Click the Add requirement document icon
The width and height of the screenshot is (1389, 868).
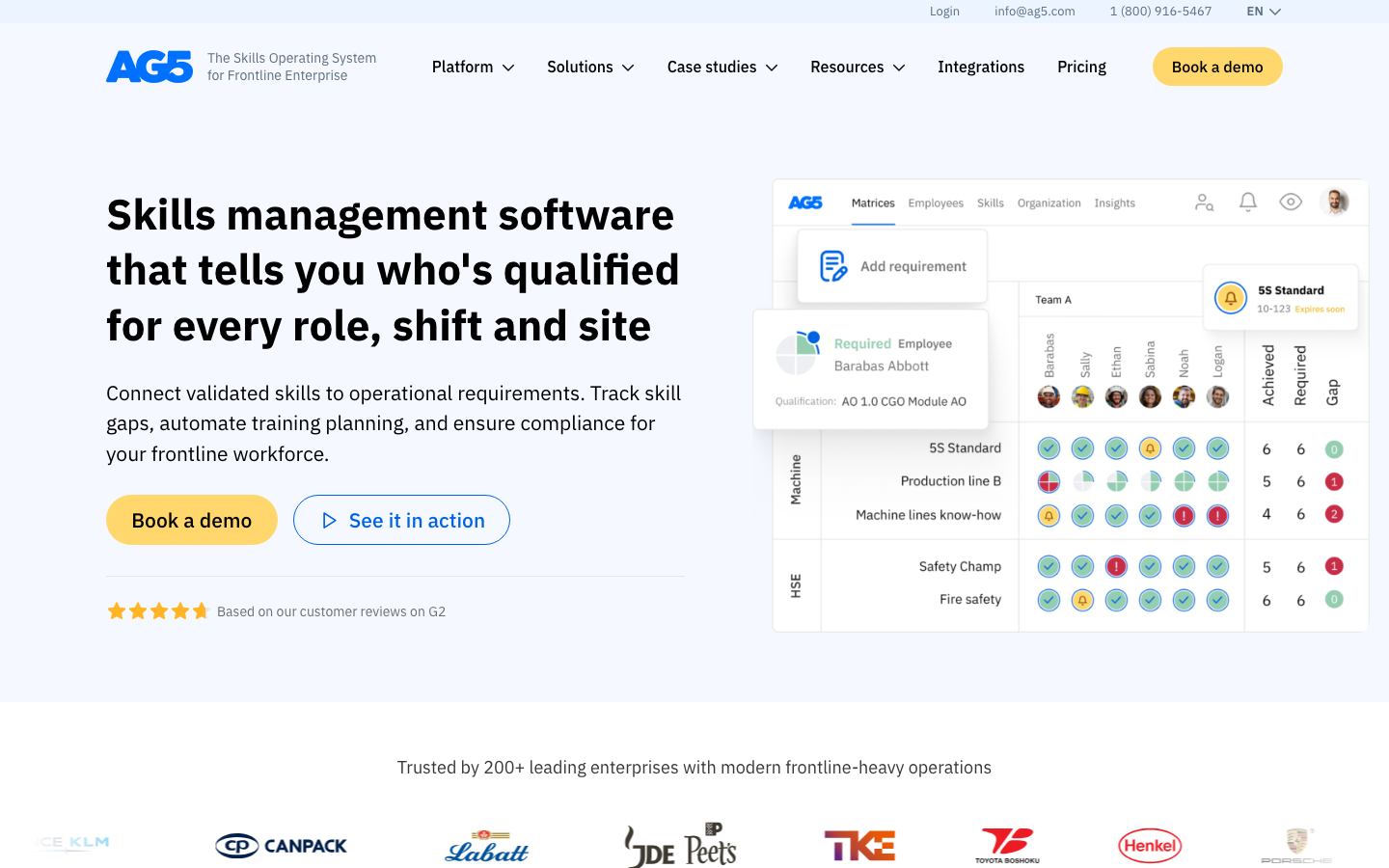coord(833,266)
